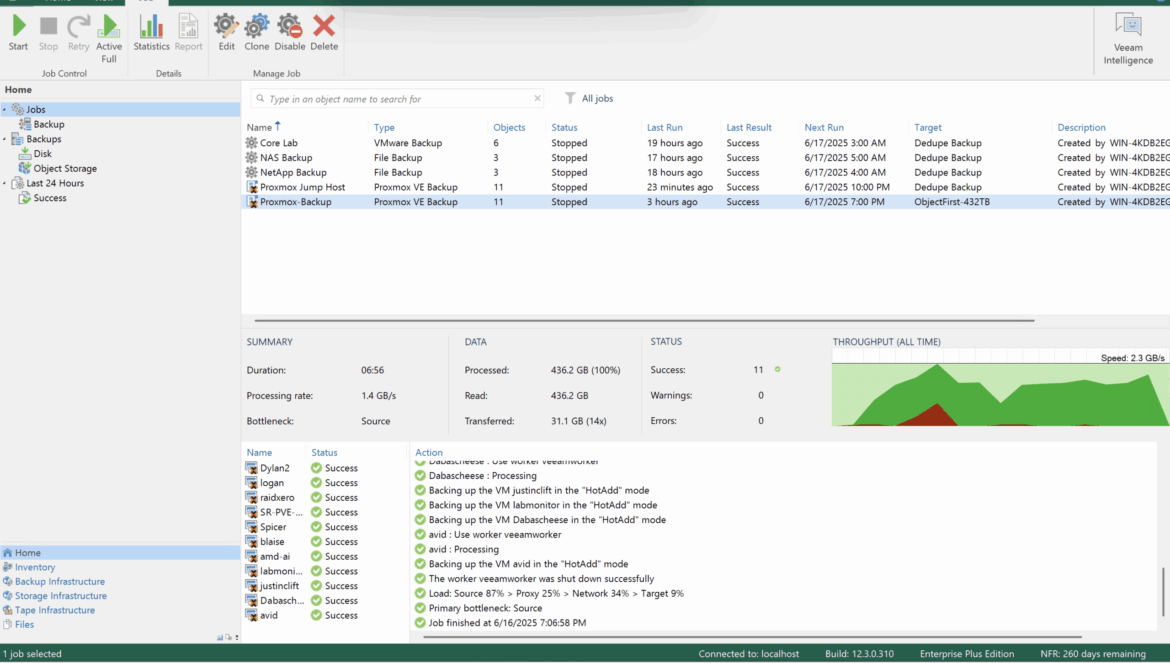Screen dimensions: 1170x663
Task: Open Veeam Intelligence
Action: [x=1128, y=39]
